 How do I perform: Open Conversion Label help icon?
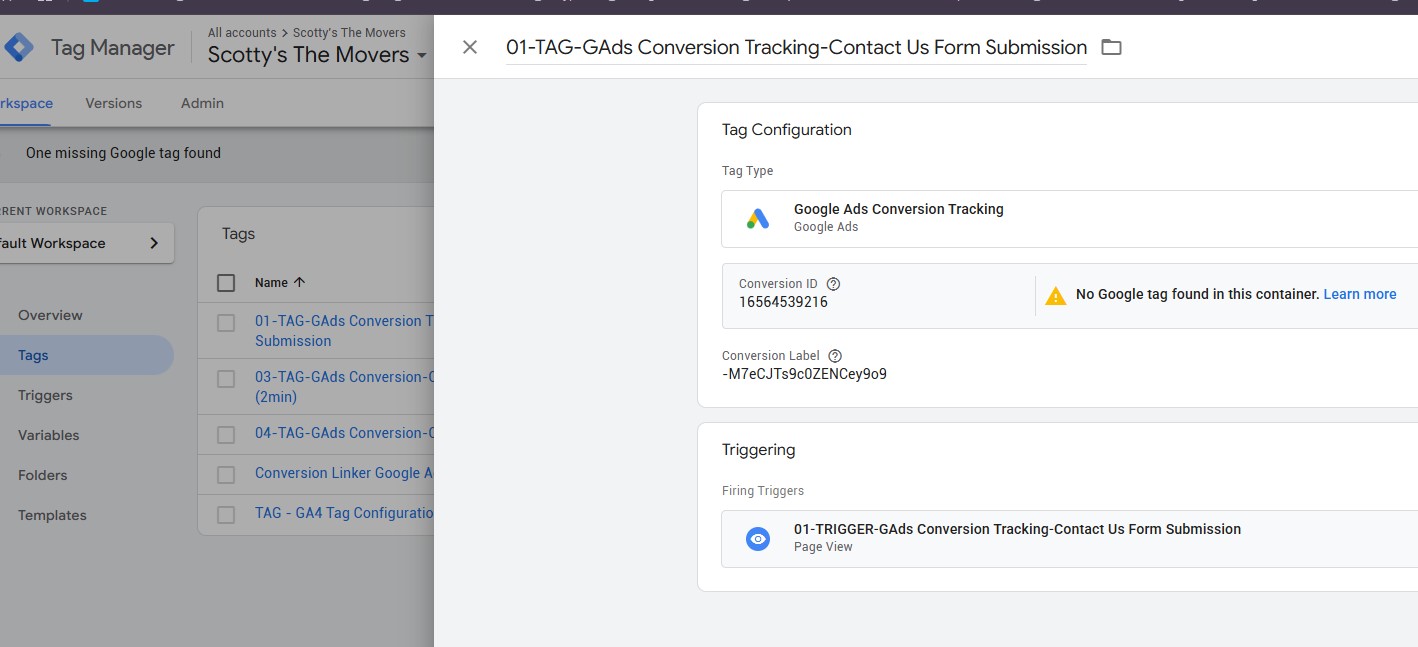(x=835, y=356)
